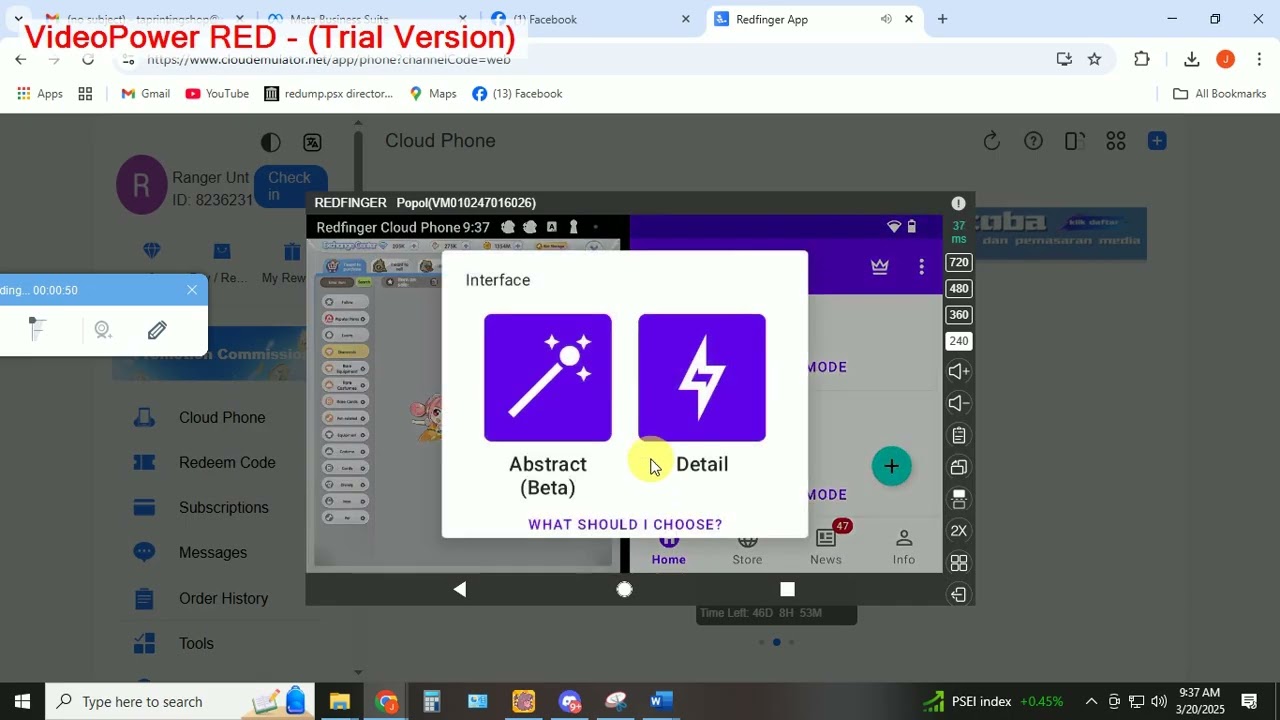Bookmark this page with the star icon
Viewport: 1280px width, 720px height.
coord(1095,59)
